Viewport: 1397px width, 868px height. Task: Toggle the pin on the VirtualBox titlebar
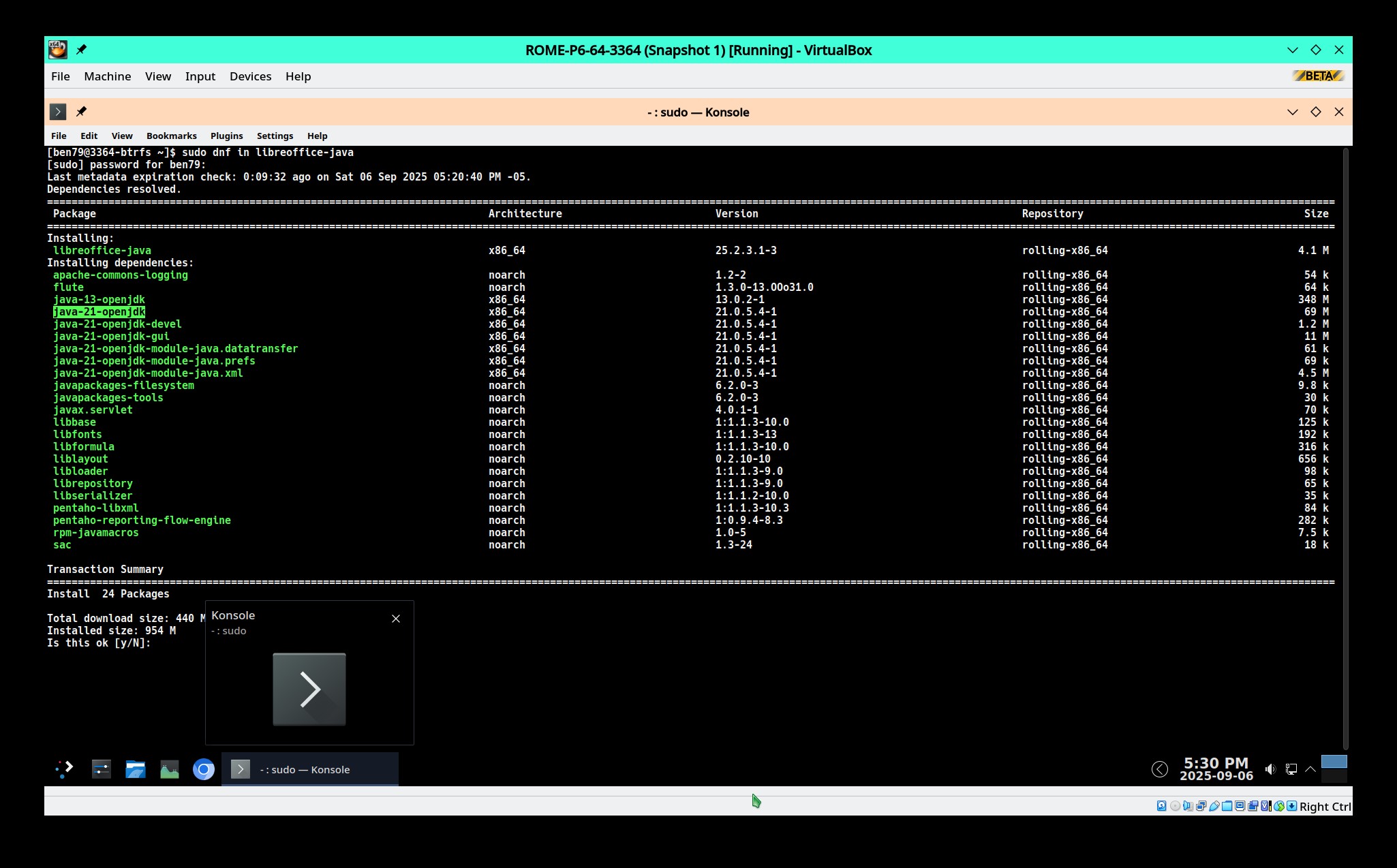point(81,50)
